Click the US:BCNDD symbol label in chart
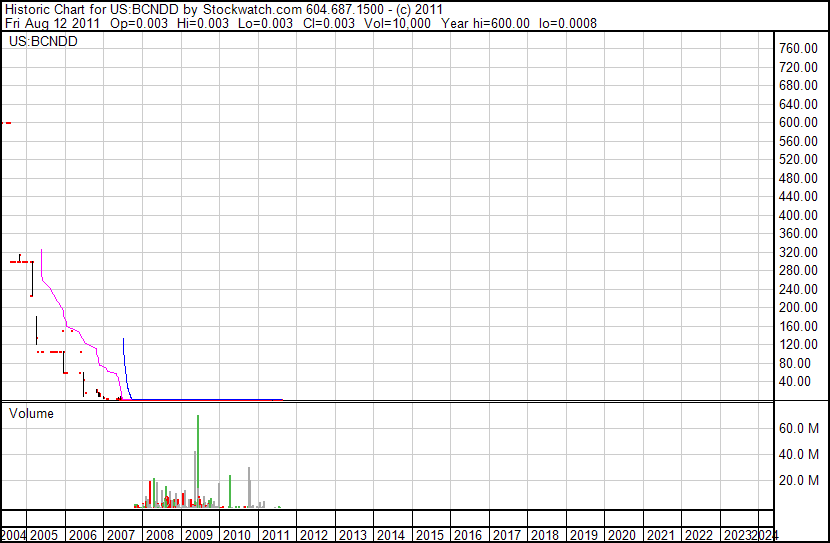The image size is (830, 543). 43,42
